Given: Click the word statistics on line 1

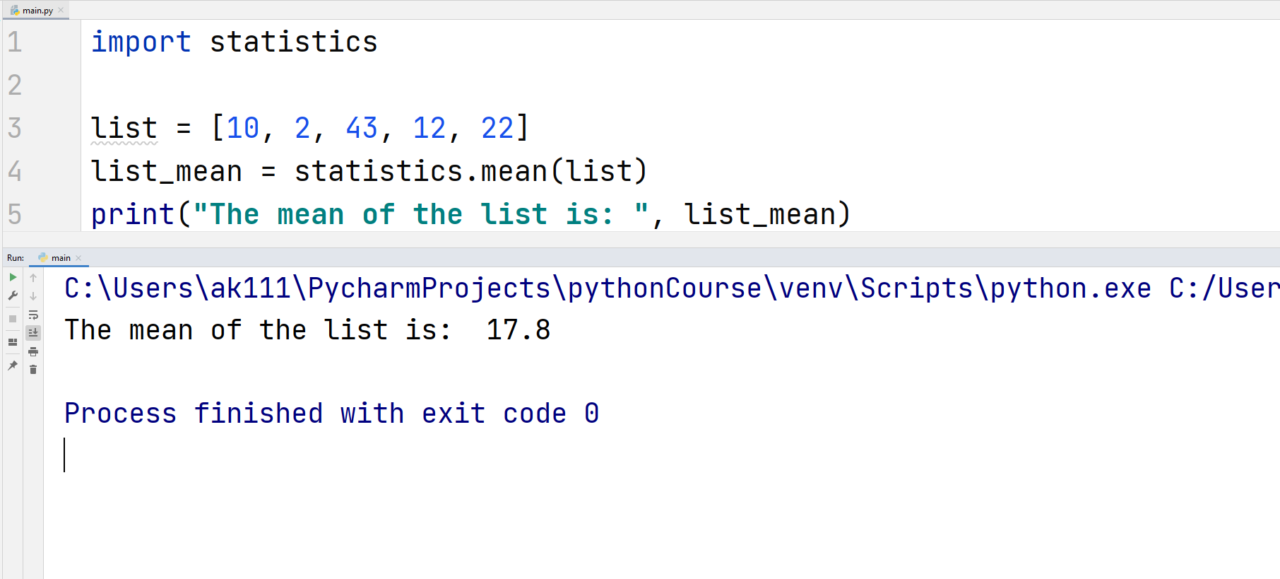Looking at the screenshot, I should [x=293, y=41].
